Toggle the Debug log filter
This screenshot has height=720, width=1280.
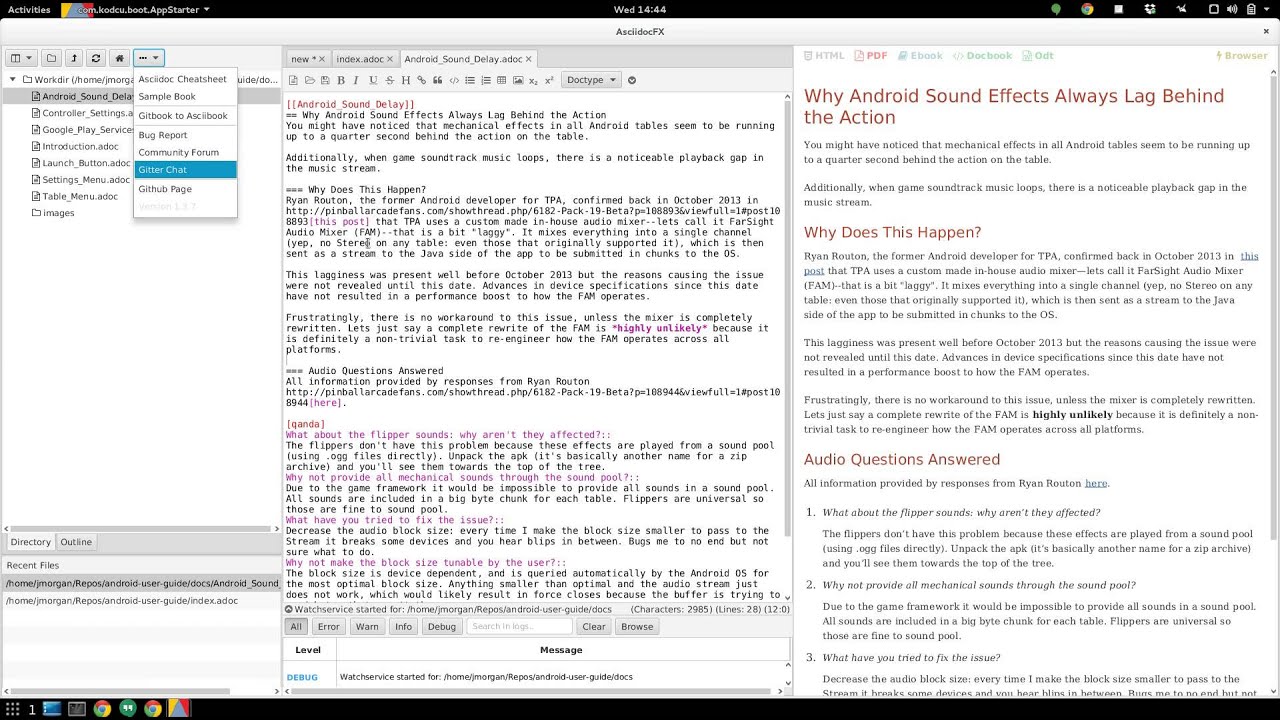(x=441, y=627)
